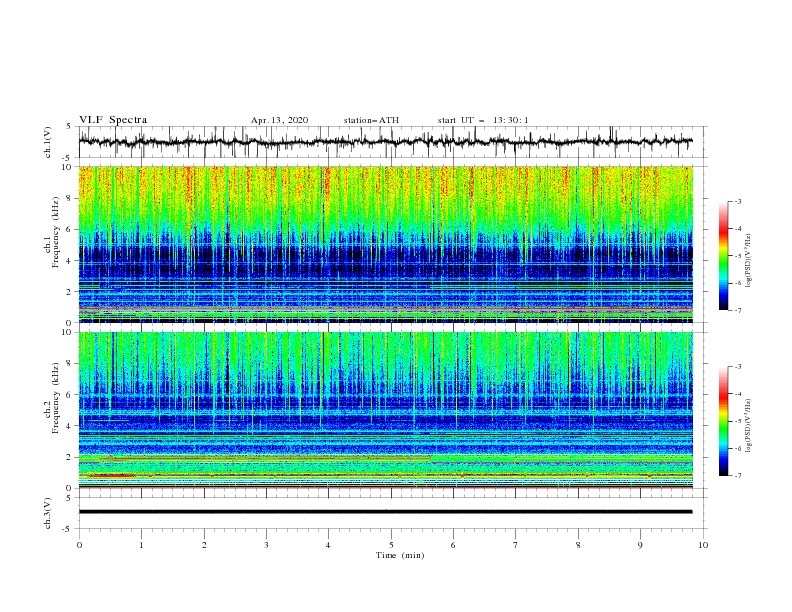Select the lower "log(PSD)(V²/Hz)" colorbar label
792x612 pixels.
click(x=749, y=426)
